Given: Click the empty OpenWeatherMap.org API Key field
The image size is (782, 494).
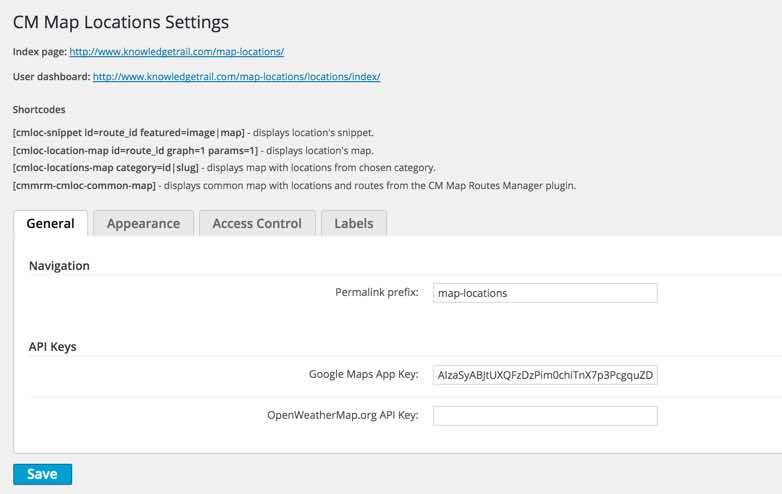Looking at the screenshot, I should point(545,415).
